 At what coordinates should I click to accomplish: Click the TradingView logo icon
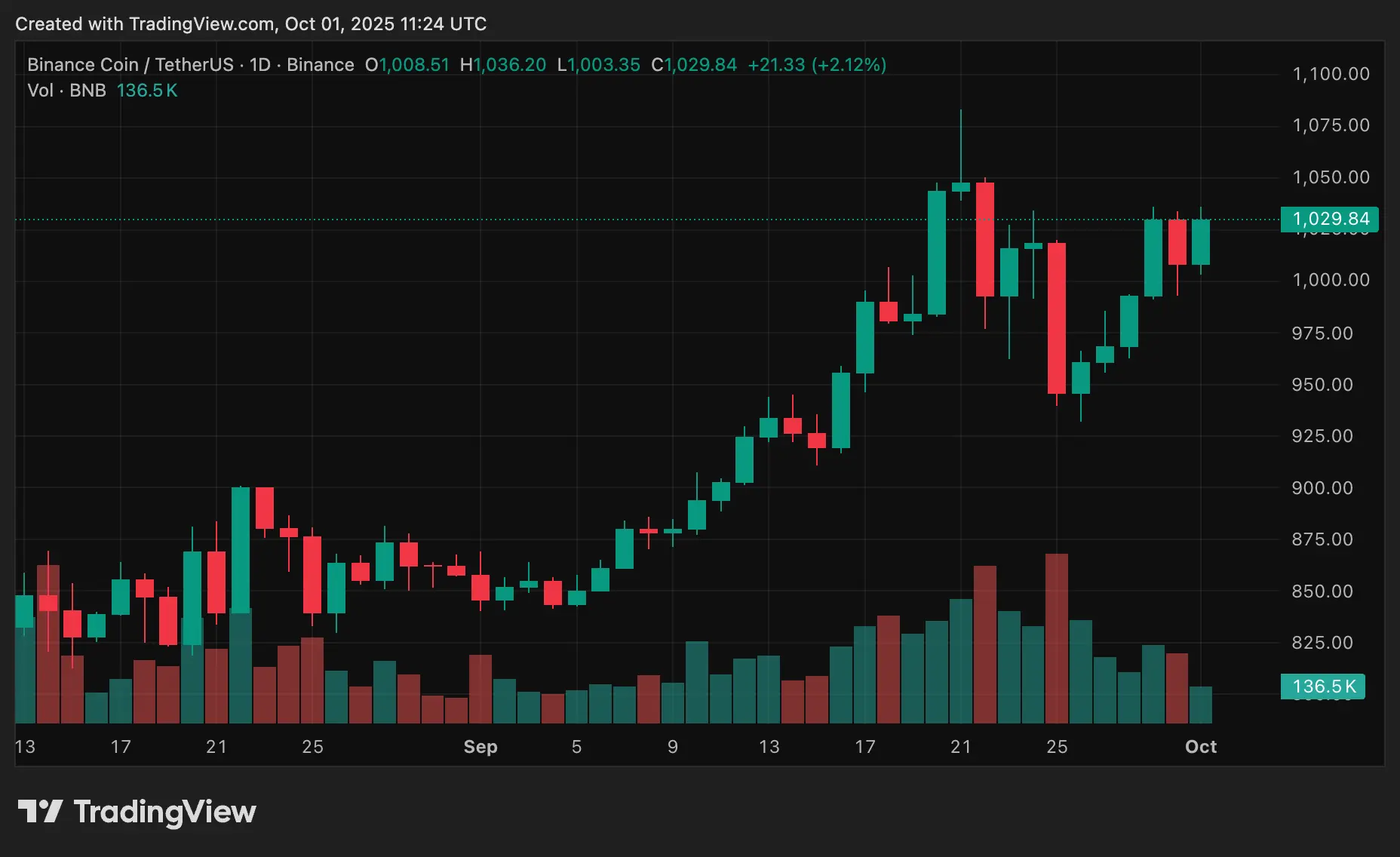40,812
